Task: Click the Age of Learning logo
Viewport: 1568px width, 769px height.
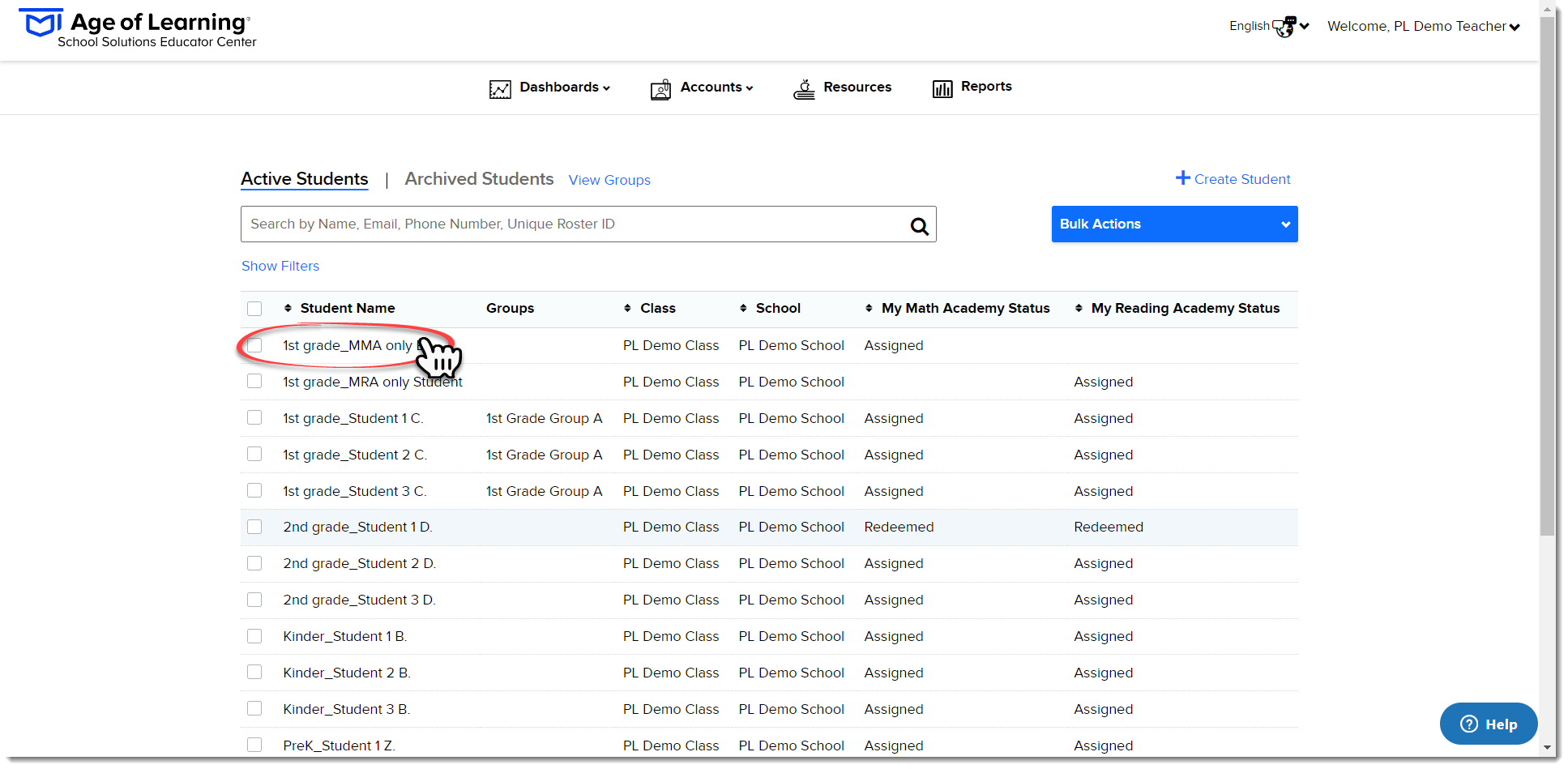Action: click(x=138, y=28)
